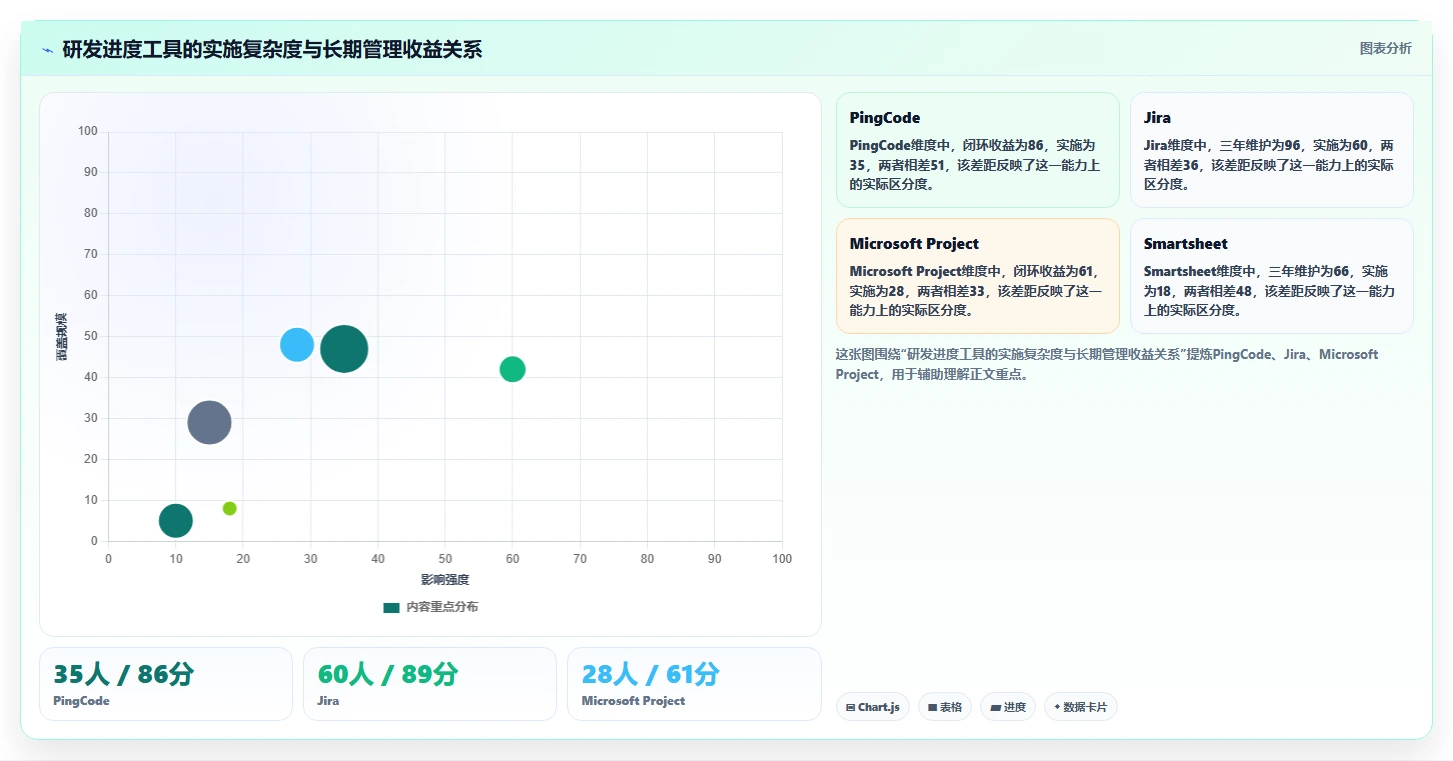Open the Microsoft Project insight card

tap(977, 276)
